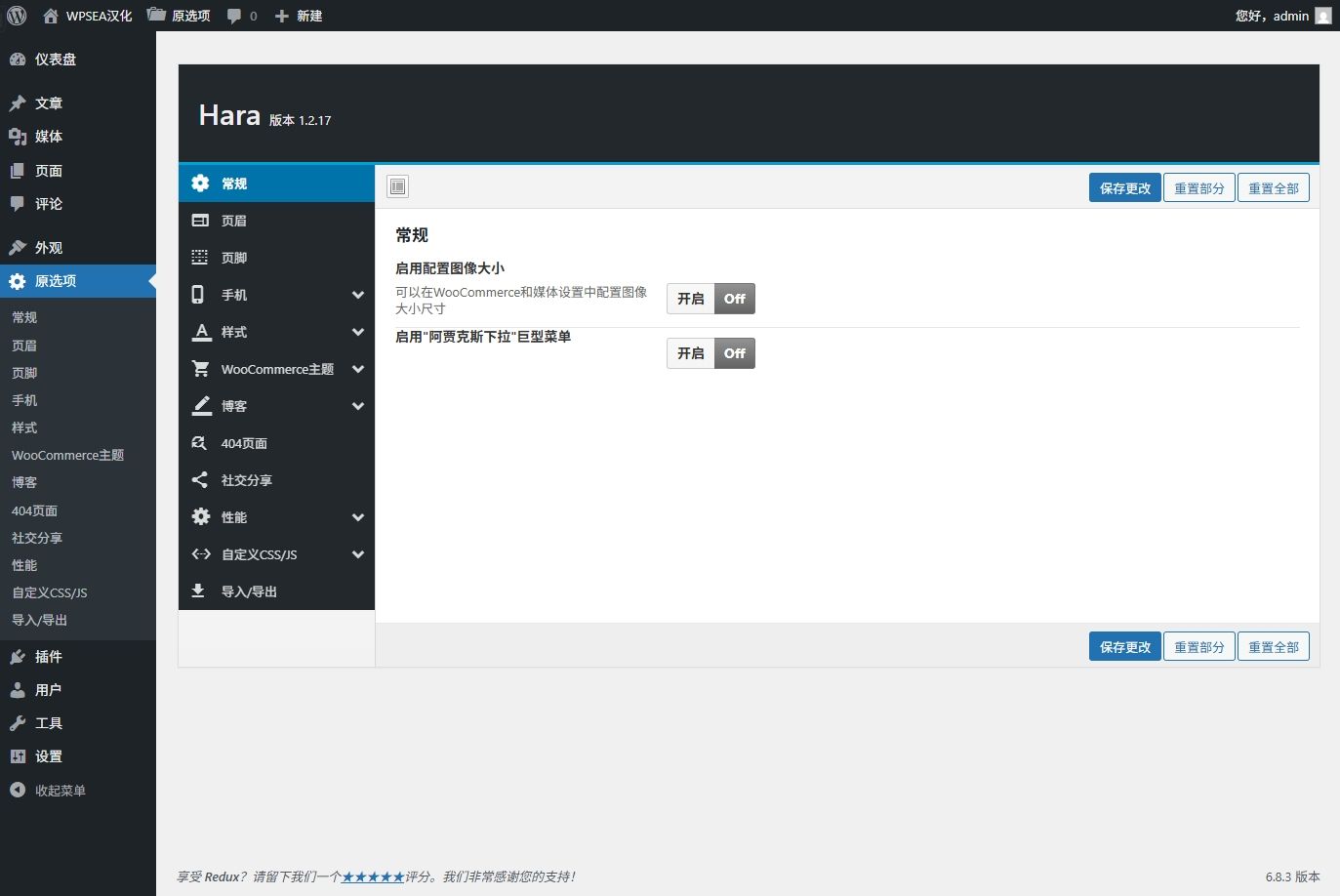Click the expand-all sections icon in the options toolbar
The width and height of the screenshot is (1340, 896).
pyautogui.click(x=398, y=186)
